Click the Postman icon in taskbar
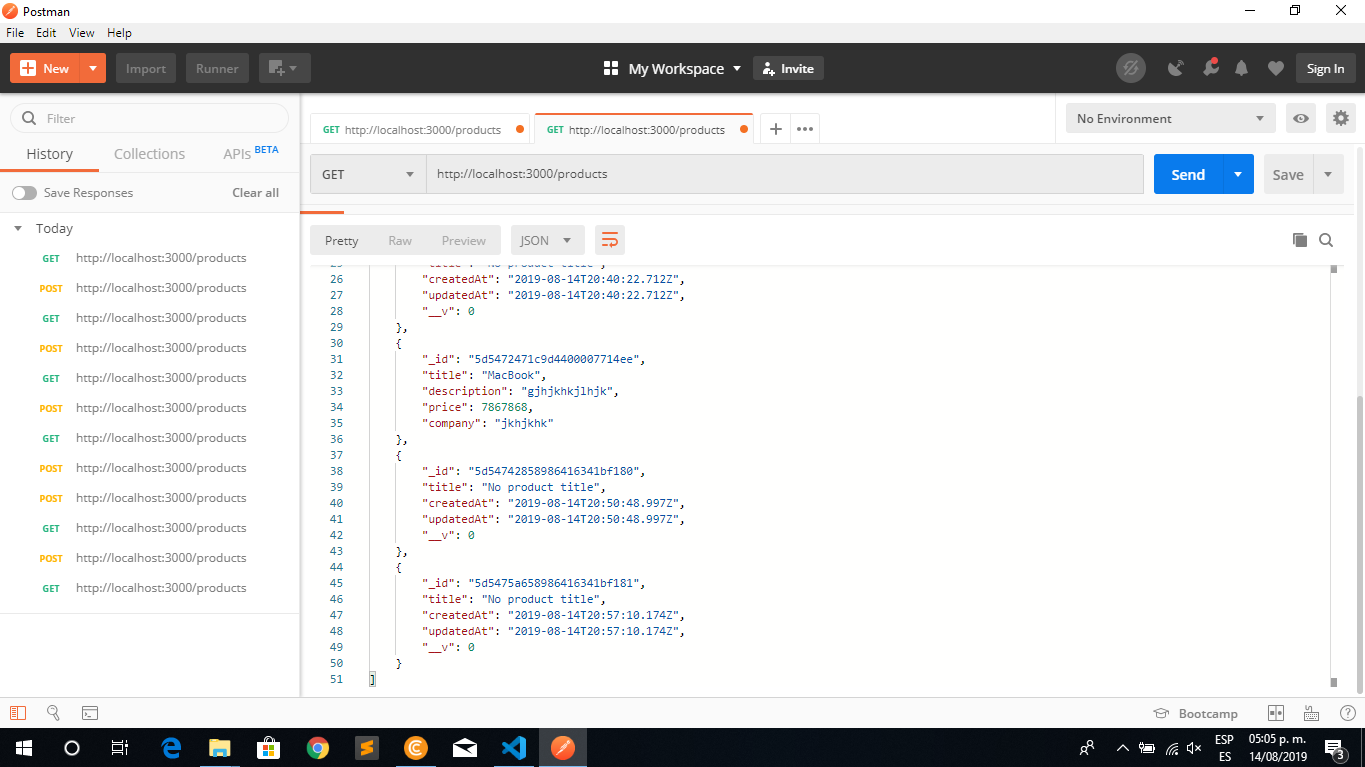The width and height of the screenshot is (1365, 767). click(x=563, y=747)
